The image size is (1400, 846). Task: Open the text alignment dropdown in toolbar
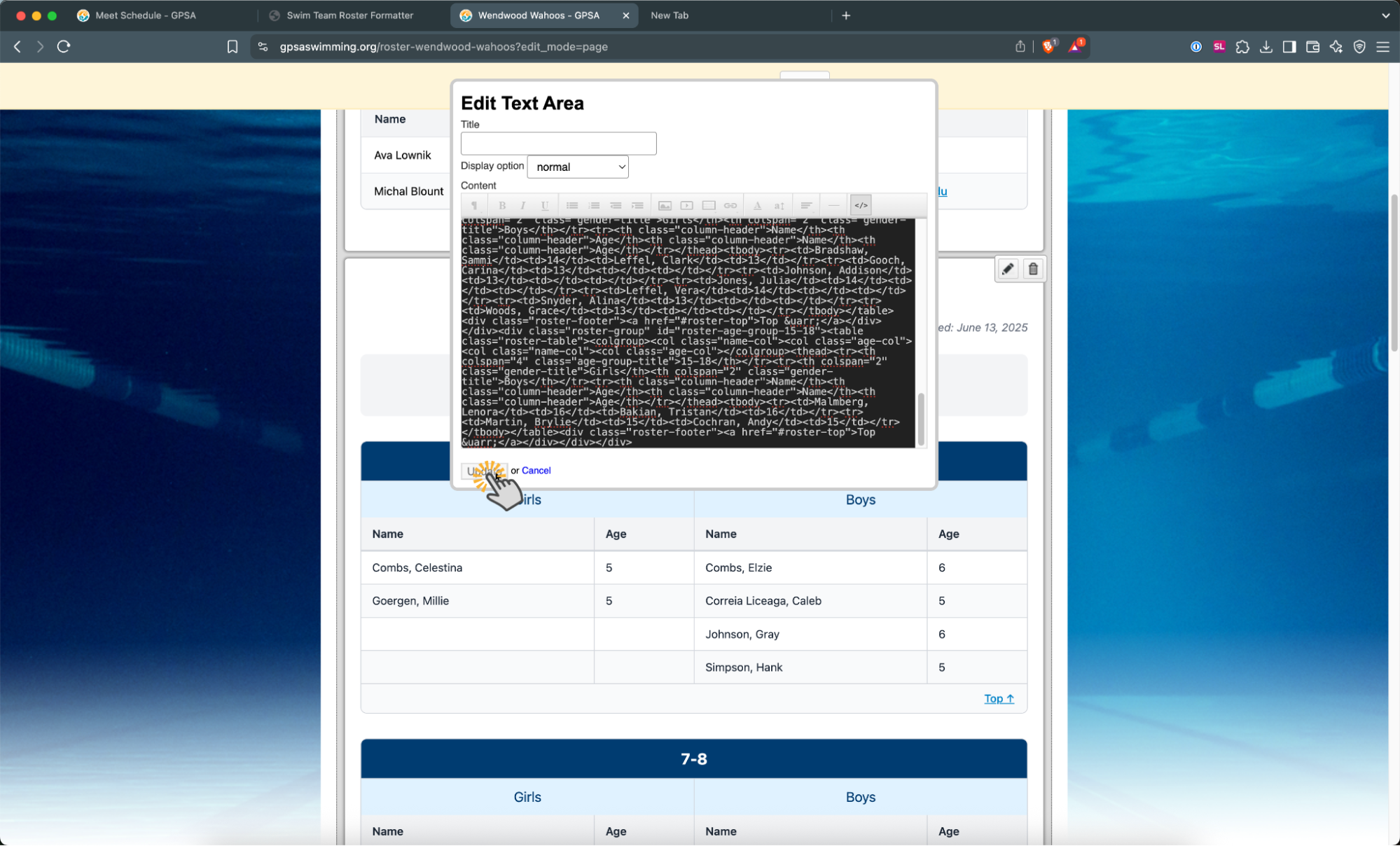[x=806, y=205]
